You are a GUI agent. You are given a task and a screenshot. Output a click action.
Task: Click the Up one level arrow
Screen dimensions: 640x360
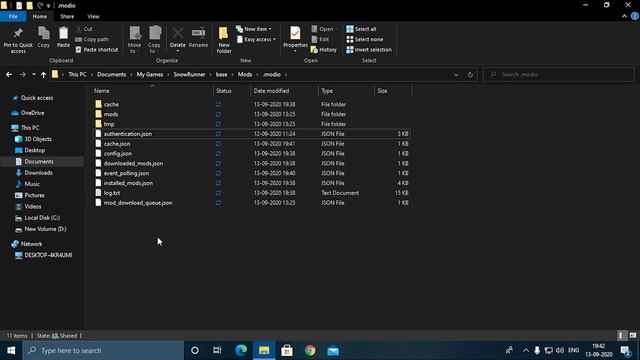(43, 74)
